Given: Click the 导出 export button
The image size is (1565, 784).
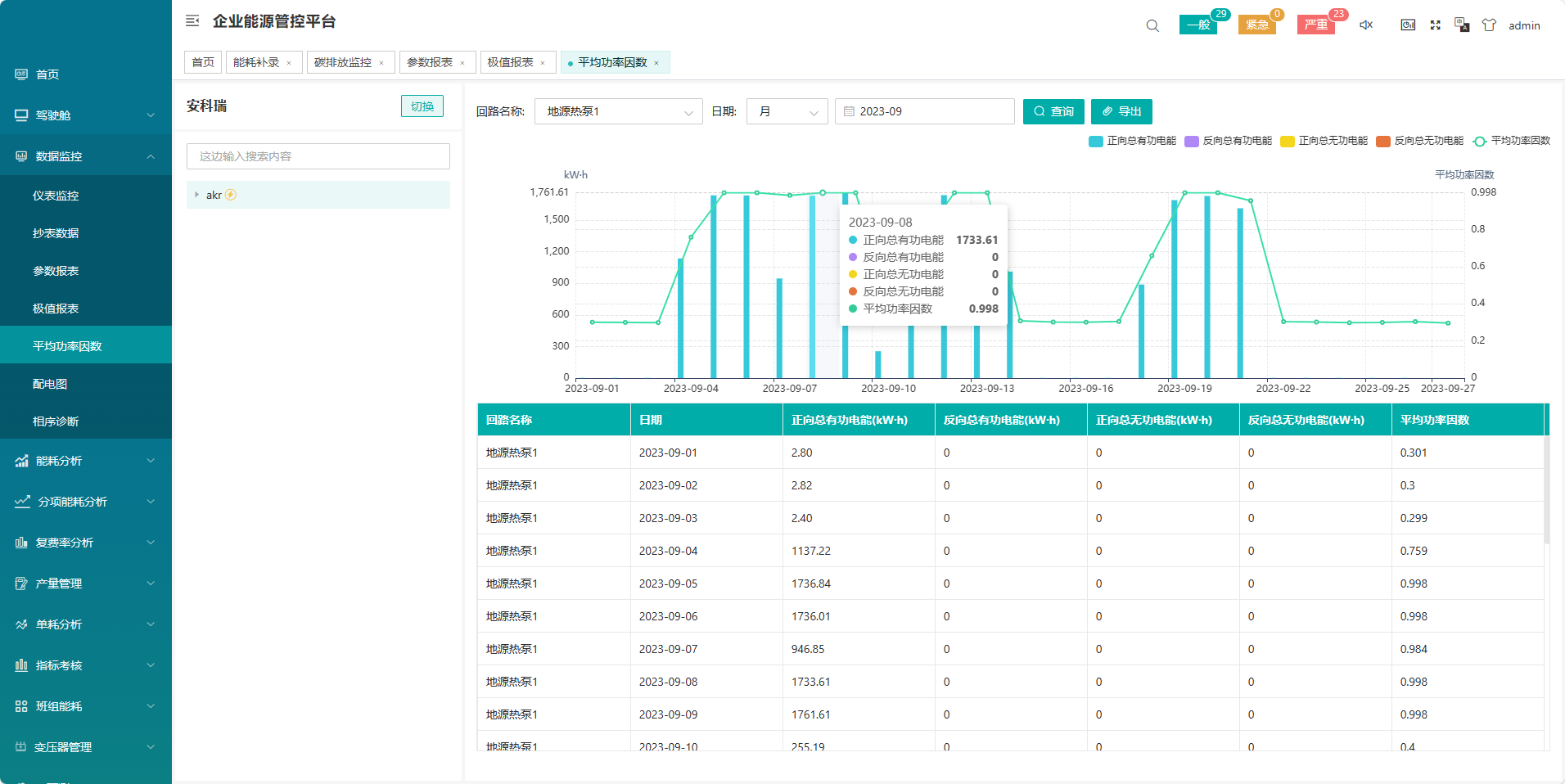Looking at the screenshot, I should [1121, 111].
